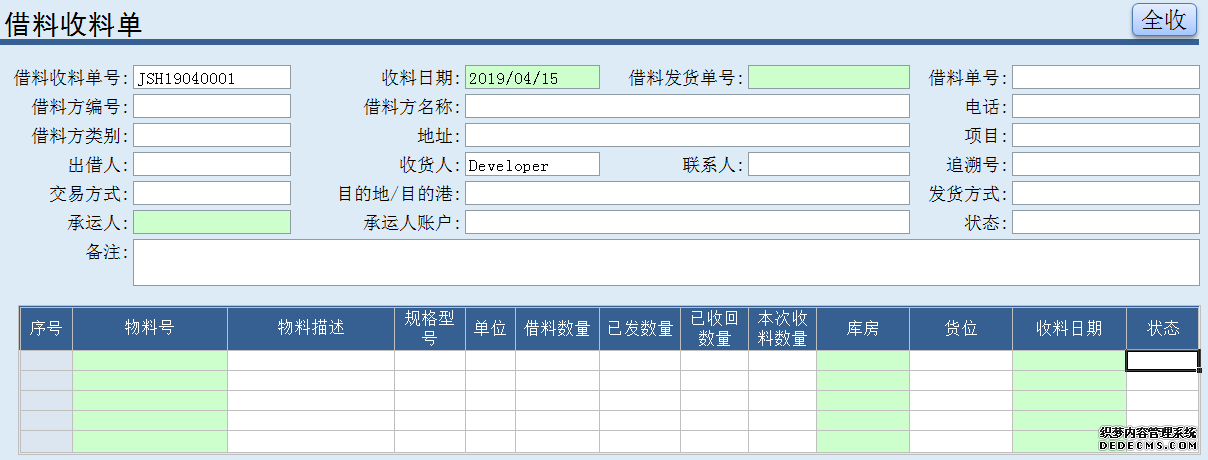The width and height of the screenshot is (1208, 460).
Task: Select the 收料日期 date field
Action: [532, 78]
